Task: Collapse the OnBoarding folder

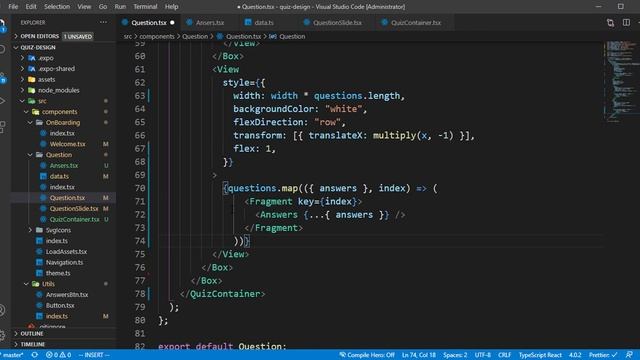Action: coord(62,122)
